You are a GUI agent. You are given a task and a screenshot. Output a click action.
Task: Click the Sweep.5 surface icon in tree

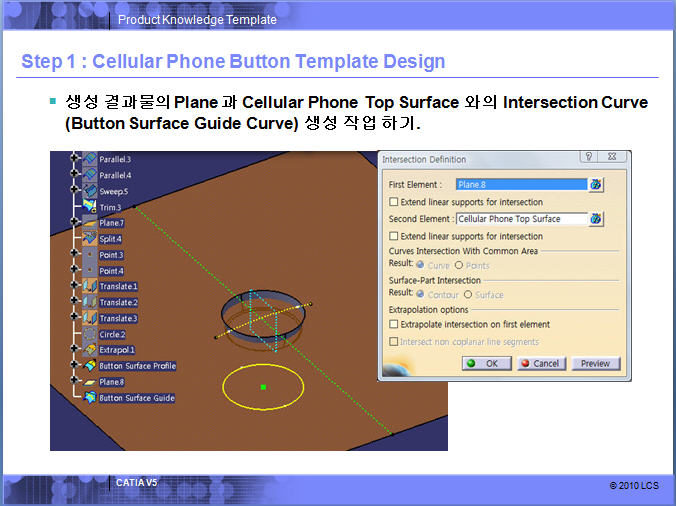(90, 191)
